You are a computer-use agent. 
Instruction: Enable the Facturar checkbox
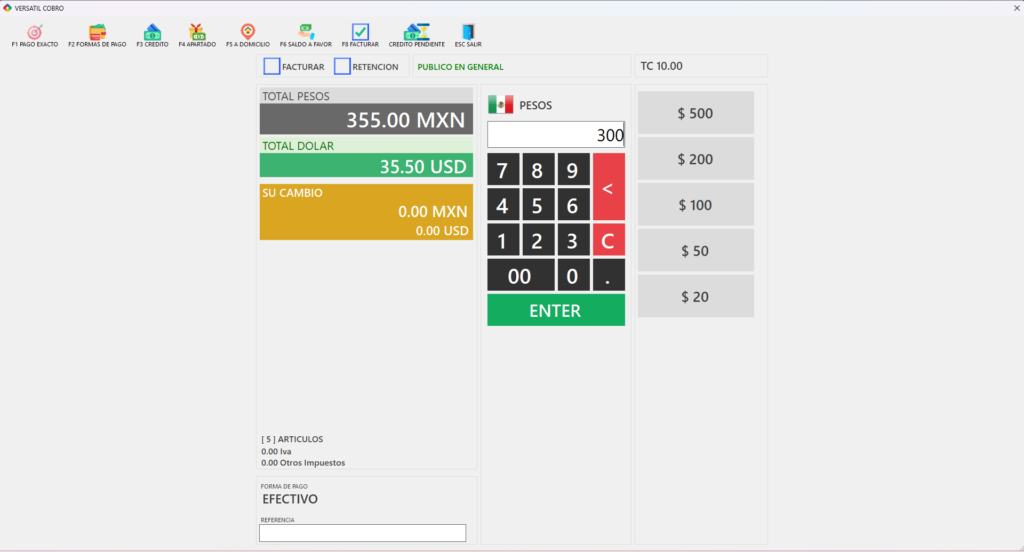[272, 66]
